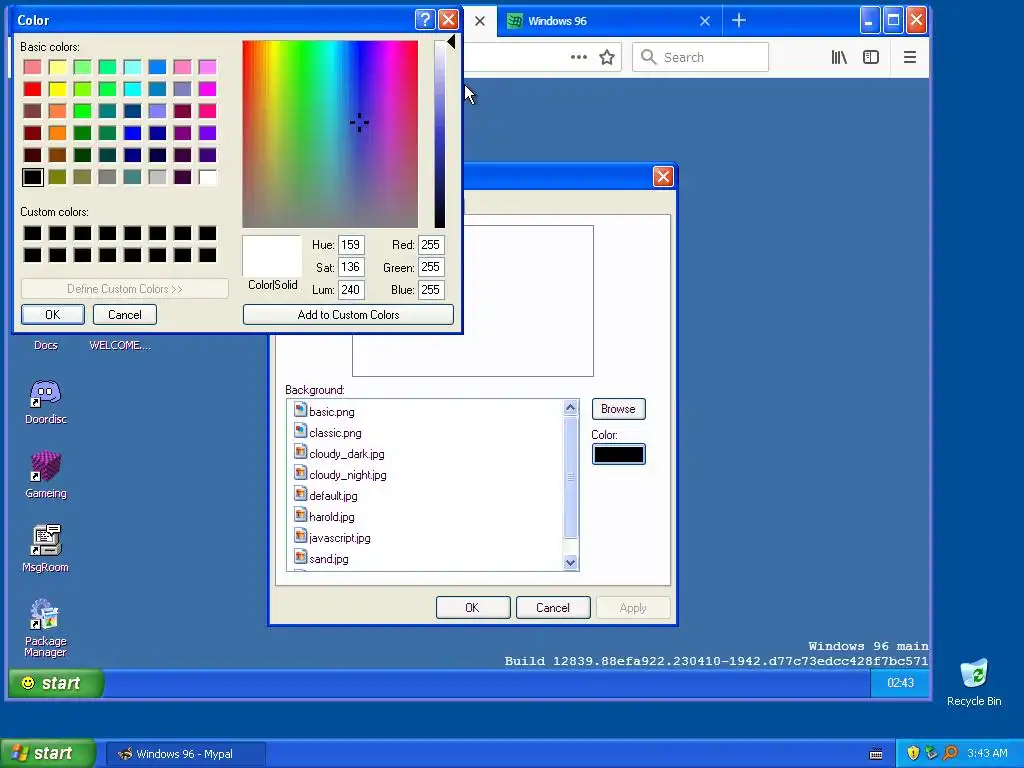
Task: Confirm the Color dialog with OK
Action: [52, 314]
